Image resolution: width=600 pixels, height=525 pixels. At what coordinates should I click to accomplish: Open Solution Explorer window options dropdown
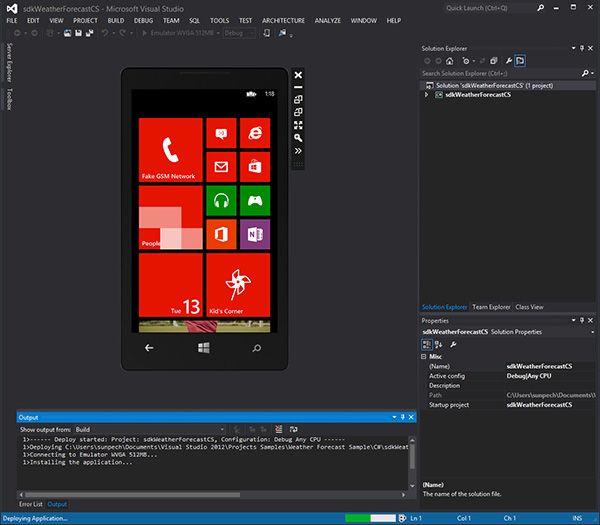click(573, 48)
